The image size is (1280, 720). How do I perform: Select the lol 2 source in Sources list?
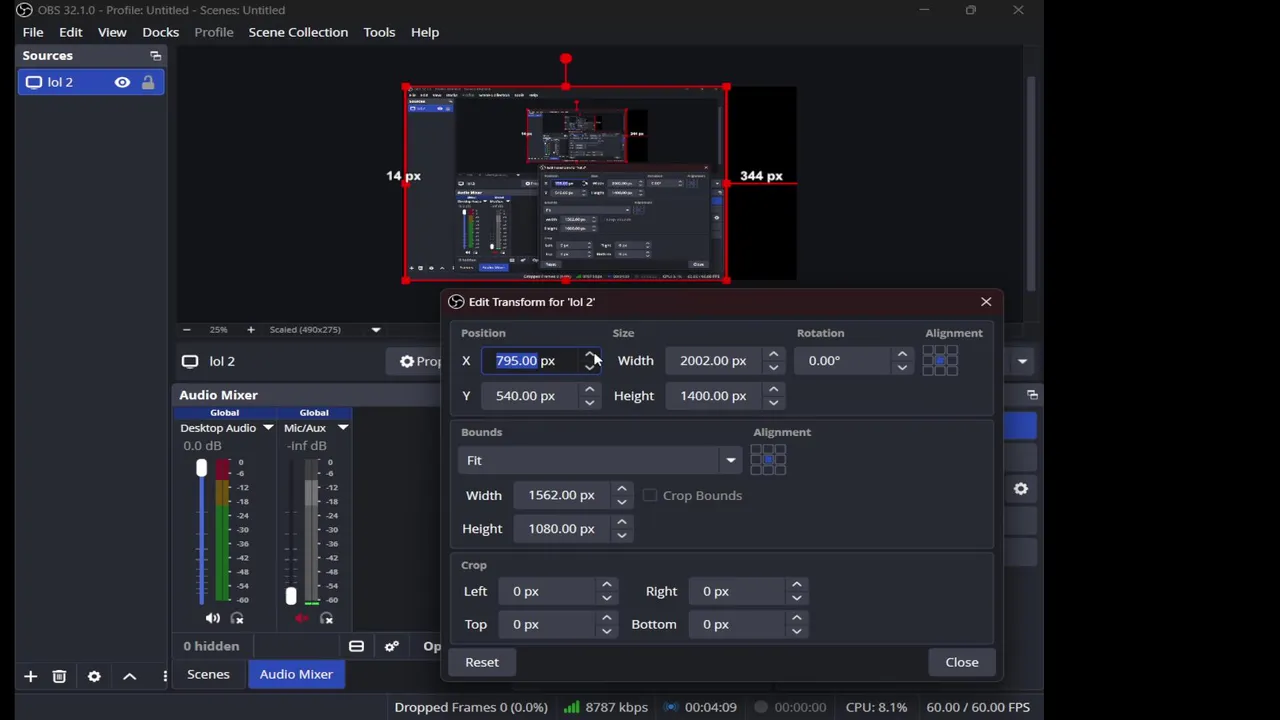tap(91, 82)
